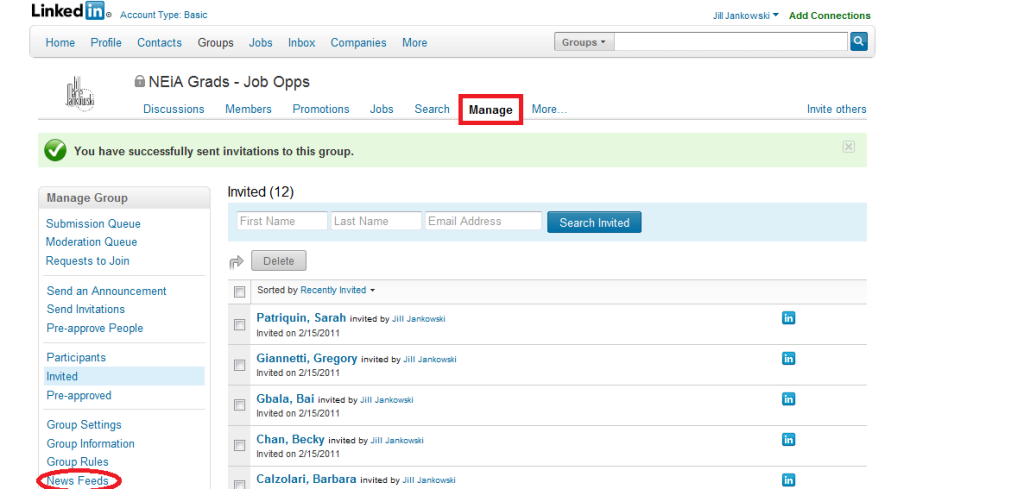Open the More menu in main navigation
The width and height of the screenshot is (1024, 489).
tap(415, 42)
